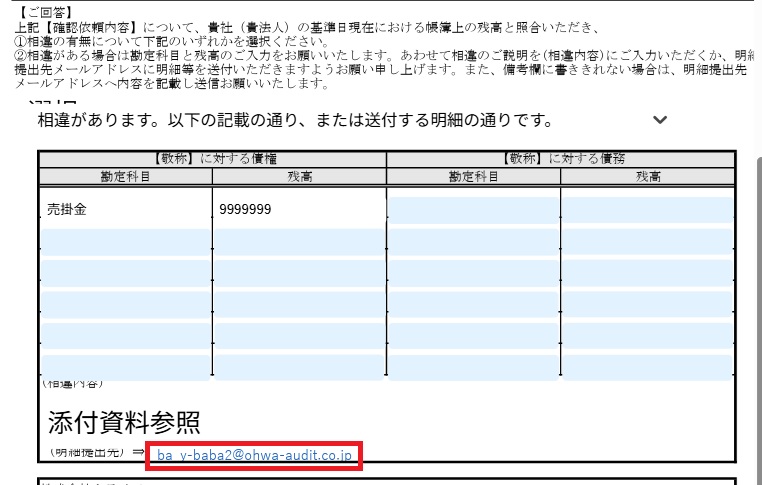Viewport: 762px width, 485px height.
Task: Select fourth-row 残高 field under 債権
Action: pos(298,305)
